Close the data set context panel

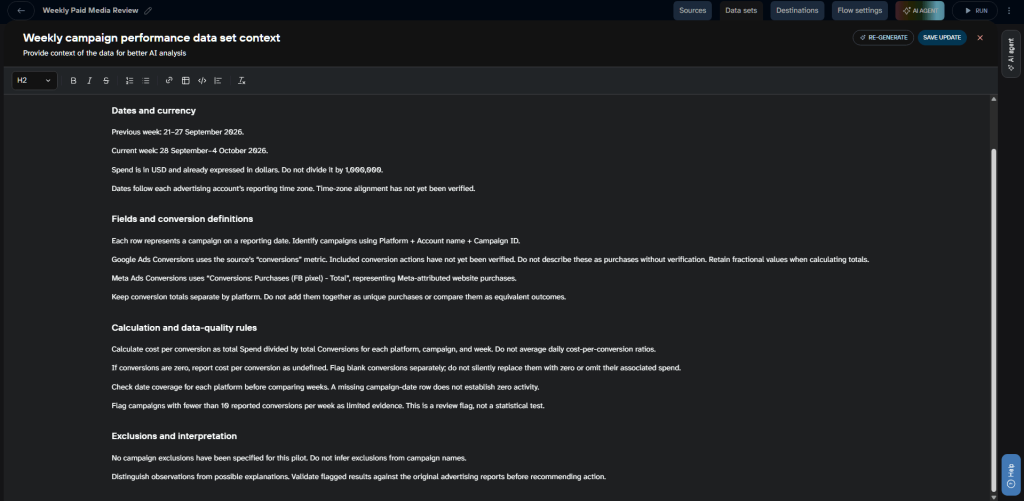[x=980, y=38]
